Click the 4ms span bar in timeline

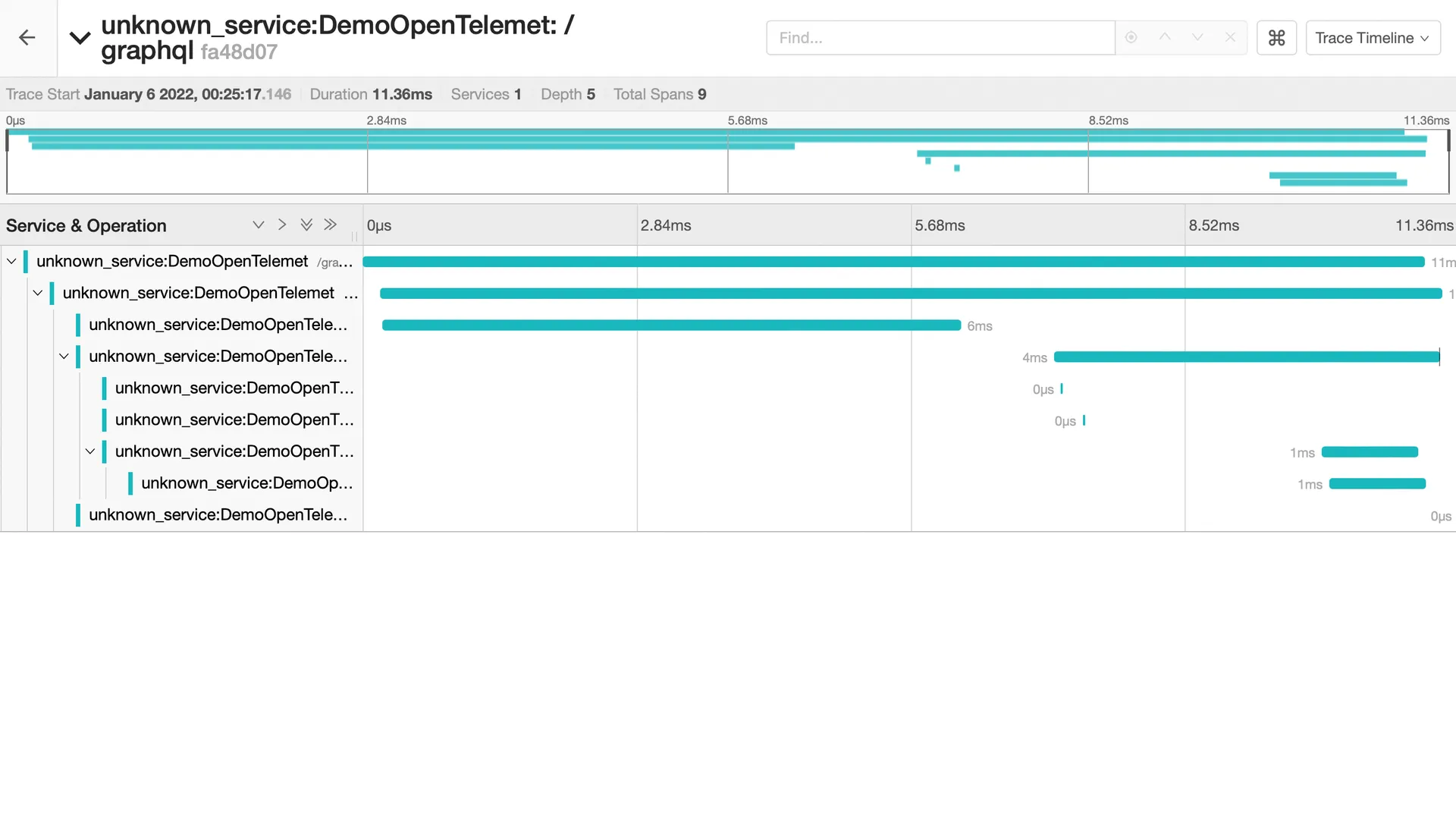click(x=1247, y=357)
